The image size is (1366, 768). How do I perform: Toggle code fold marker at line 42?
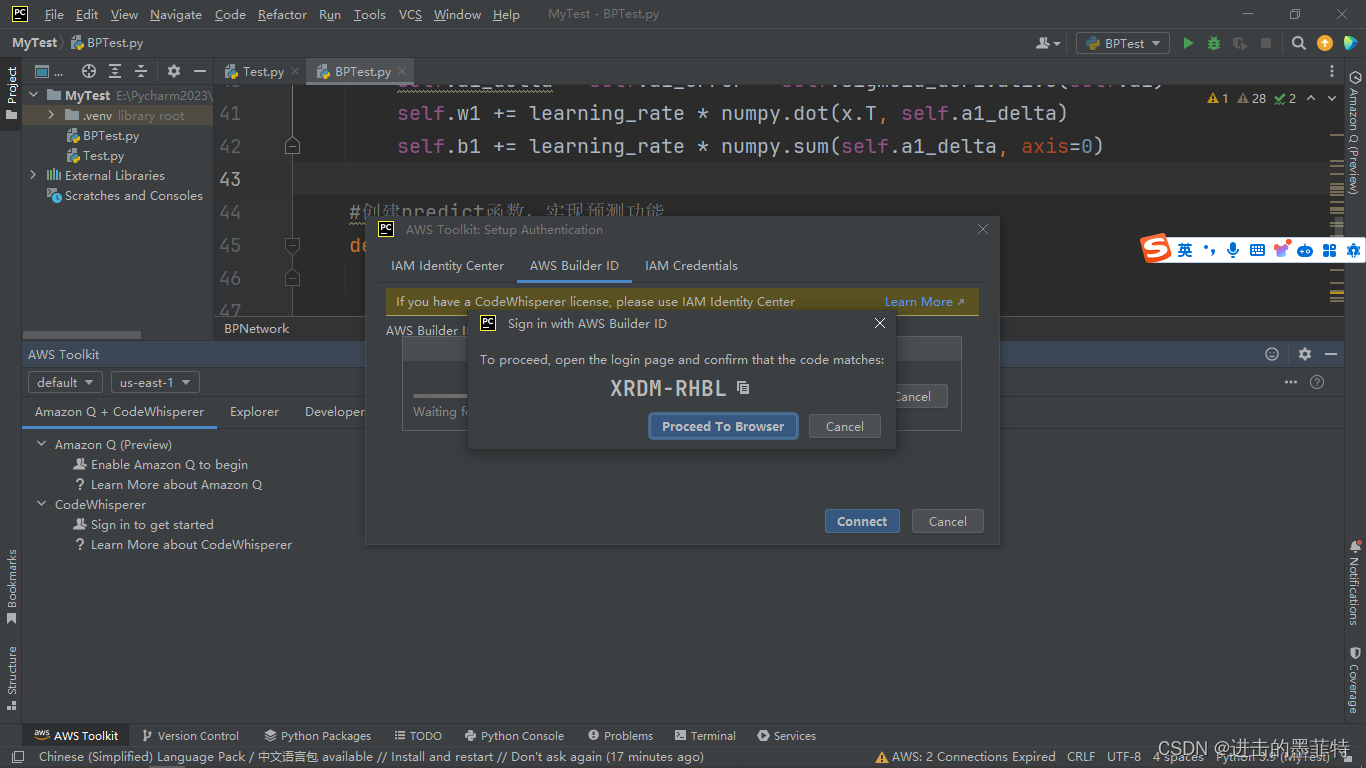292,146
